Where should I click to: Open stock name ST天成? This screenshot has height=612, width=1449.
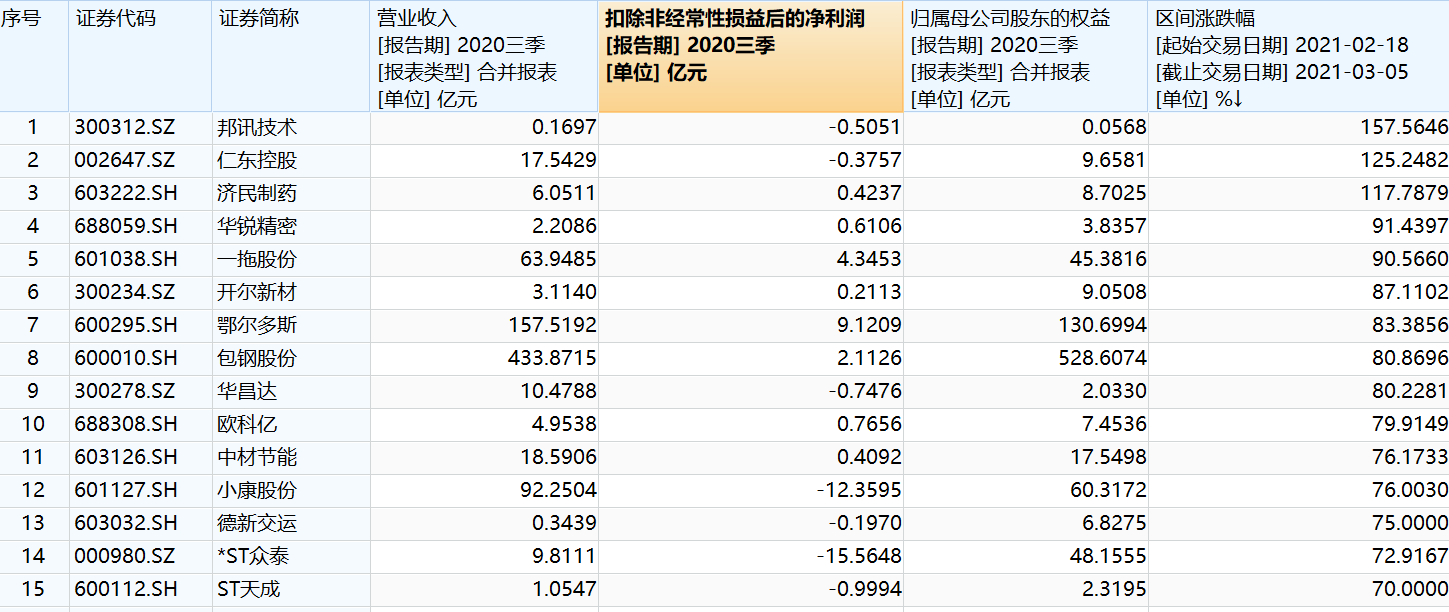pyautogui.click(x=249, y=590)
